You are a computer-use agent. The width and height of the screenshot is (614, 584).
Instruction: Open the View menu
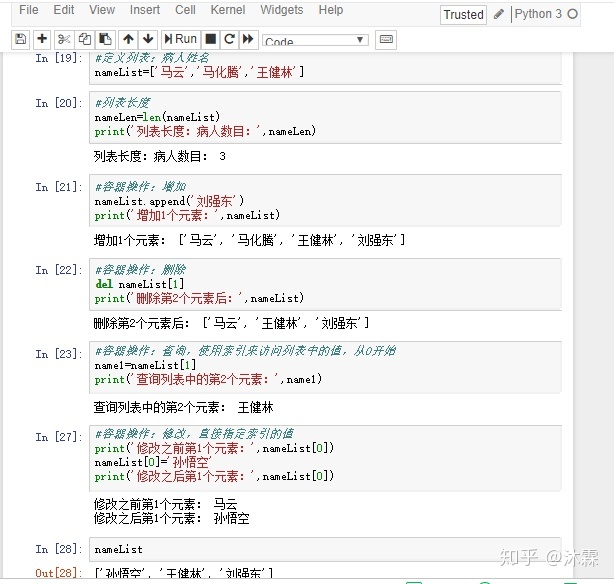[102, 10]
